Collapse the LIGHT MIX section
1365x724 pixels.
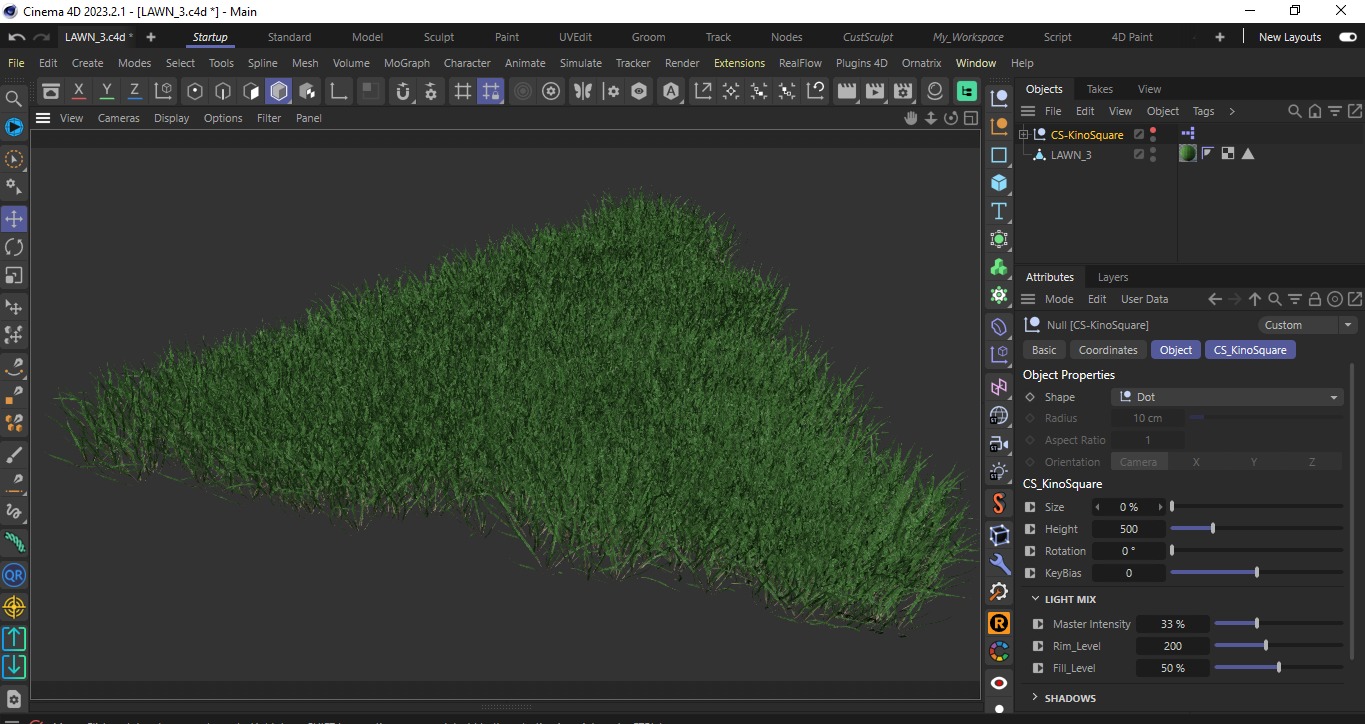[x=1036, y=599]
